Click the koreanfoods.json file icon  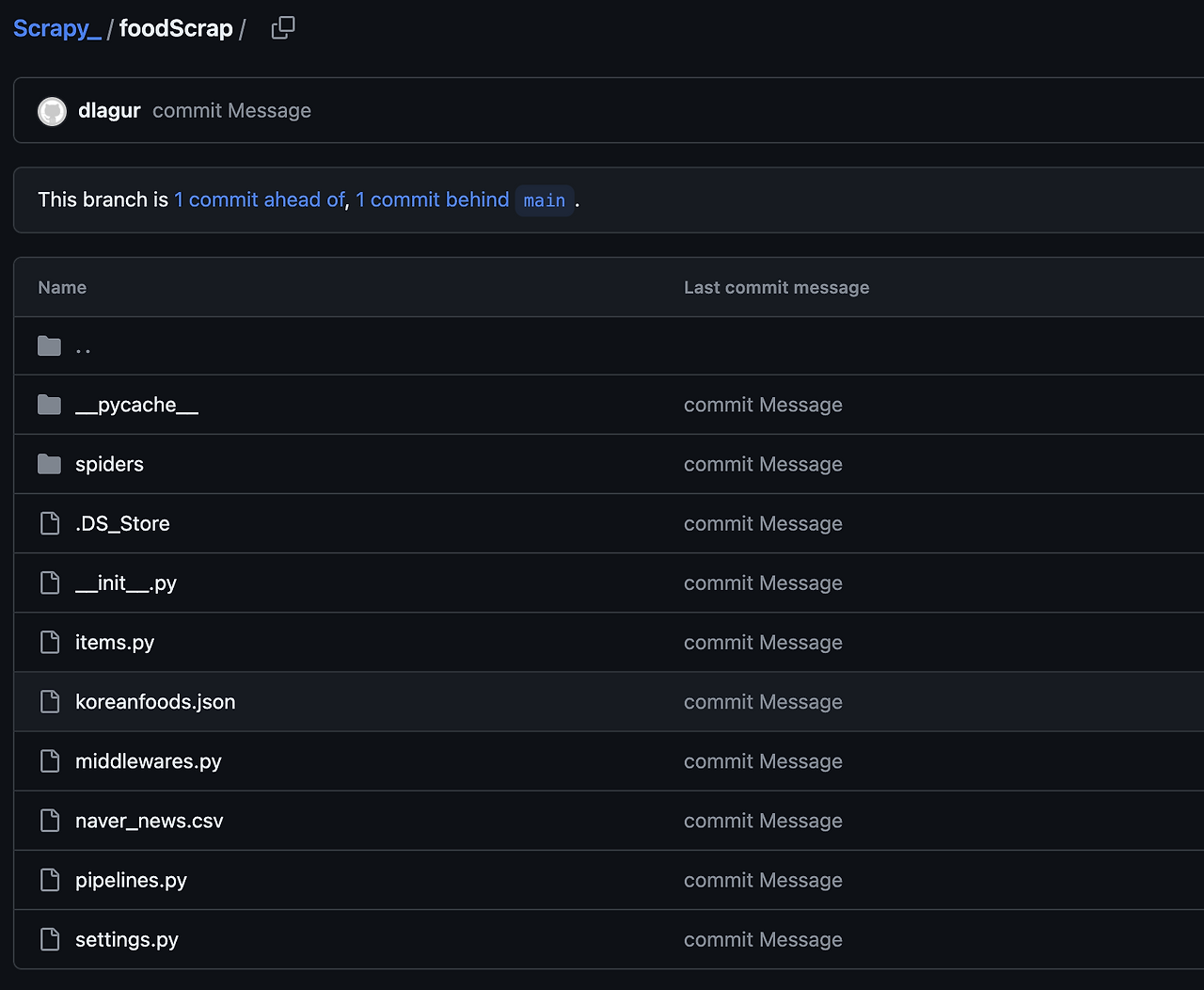point(50,701)
